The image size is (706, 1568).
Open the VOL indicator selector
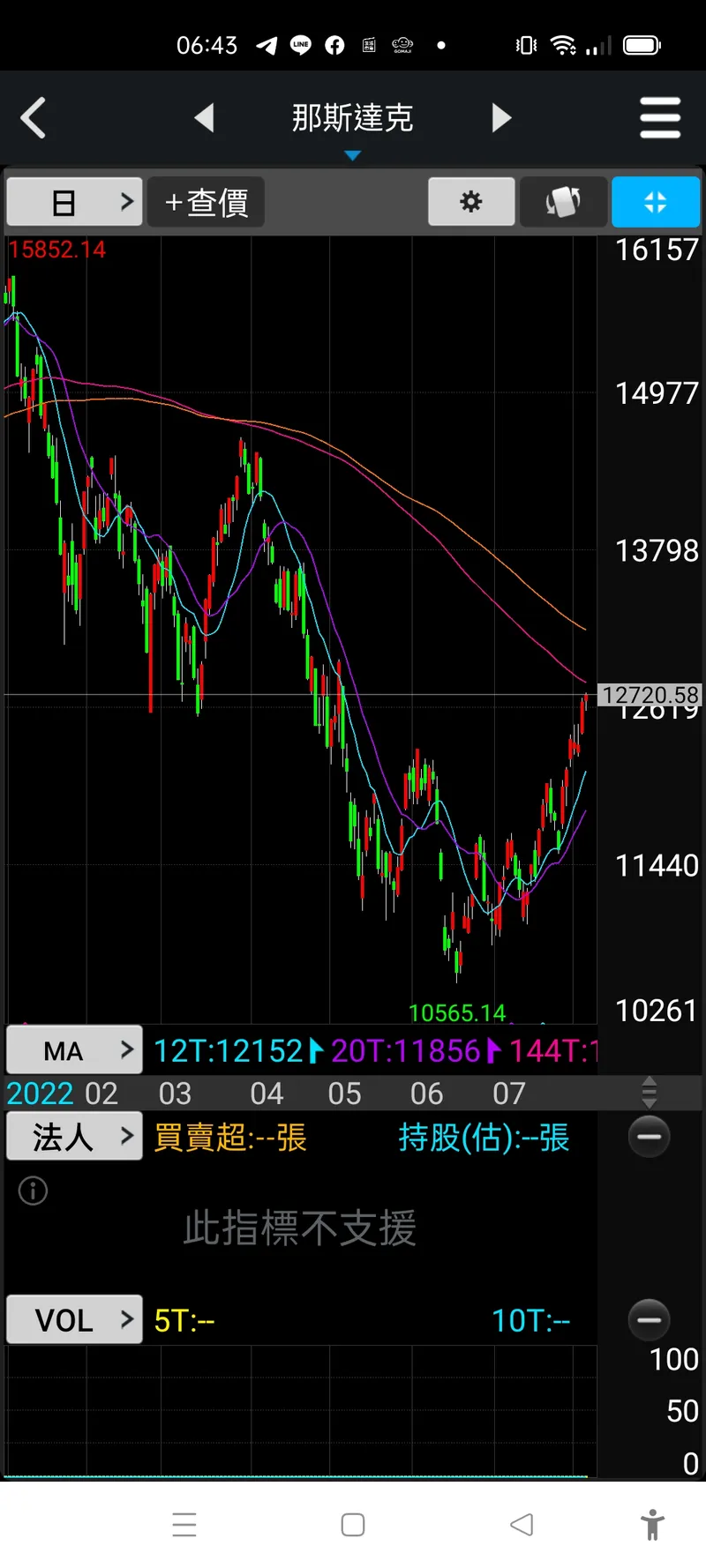pyautogui.click(x=74, y=1319)
